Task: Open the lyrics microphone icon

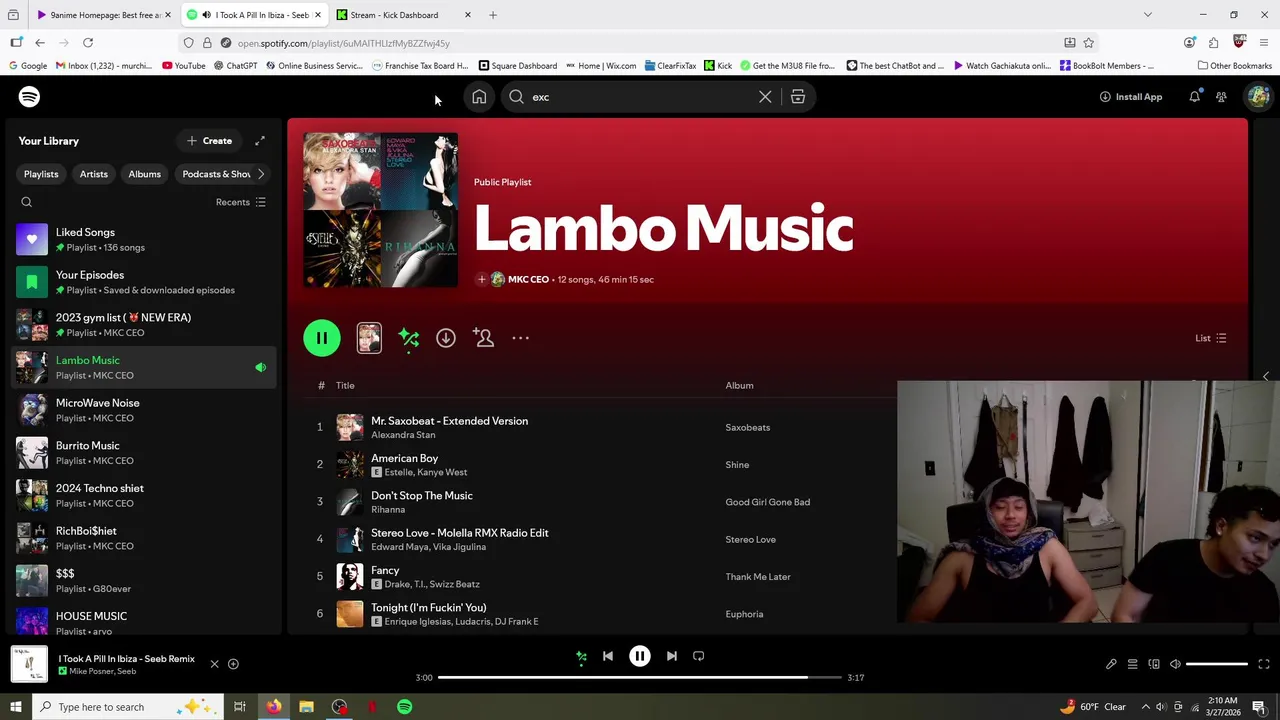Action: click(x=1111, y=664)
